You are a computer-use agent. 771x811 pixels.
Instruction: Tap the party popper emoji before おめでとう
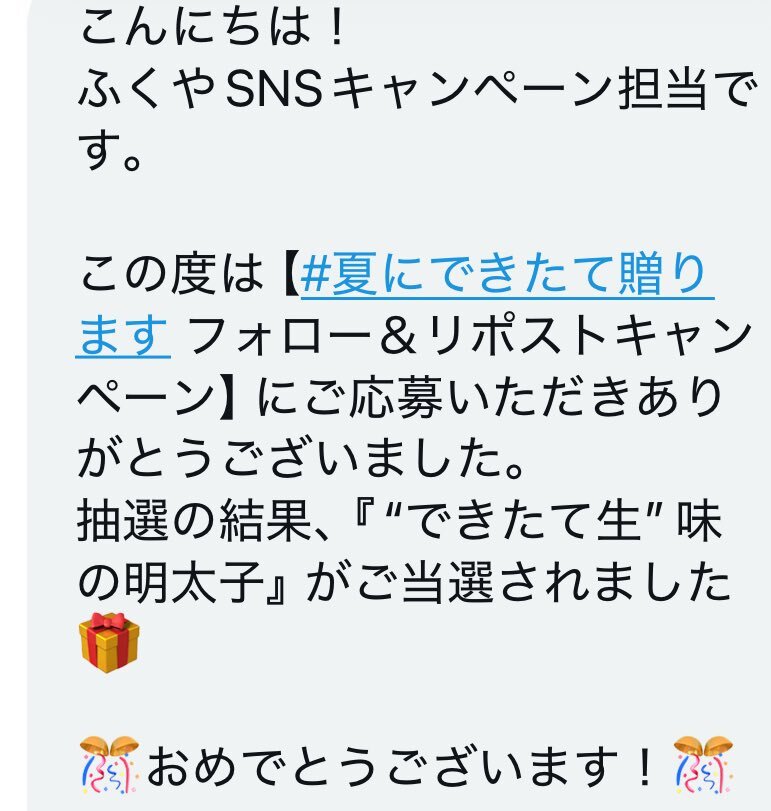(x=109, y=765)
